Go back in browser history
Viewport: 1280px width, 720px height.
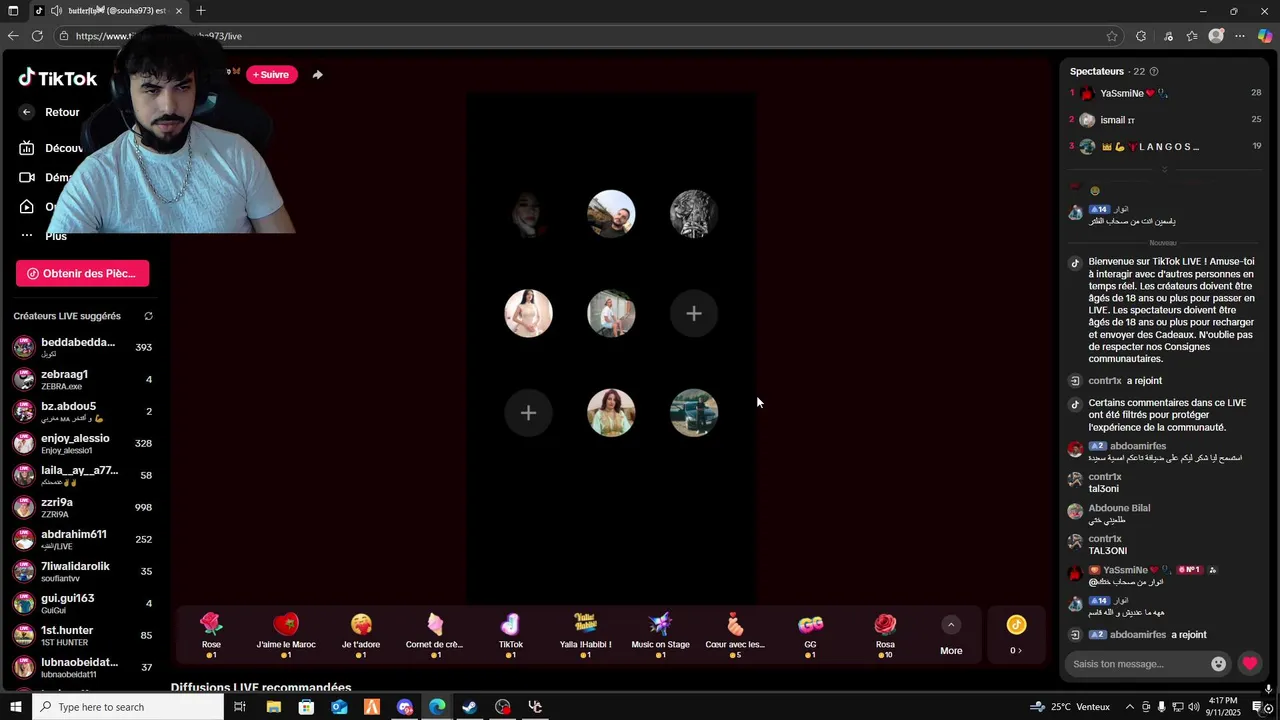[x=12, y=36]
